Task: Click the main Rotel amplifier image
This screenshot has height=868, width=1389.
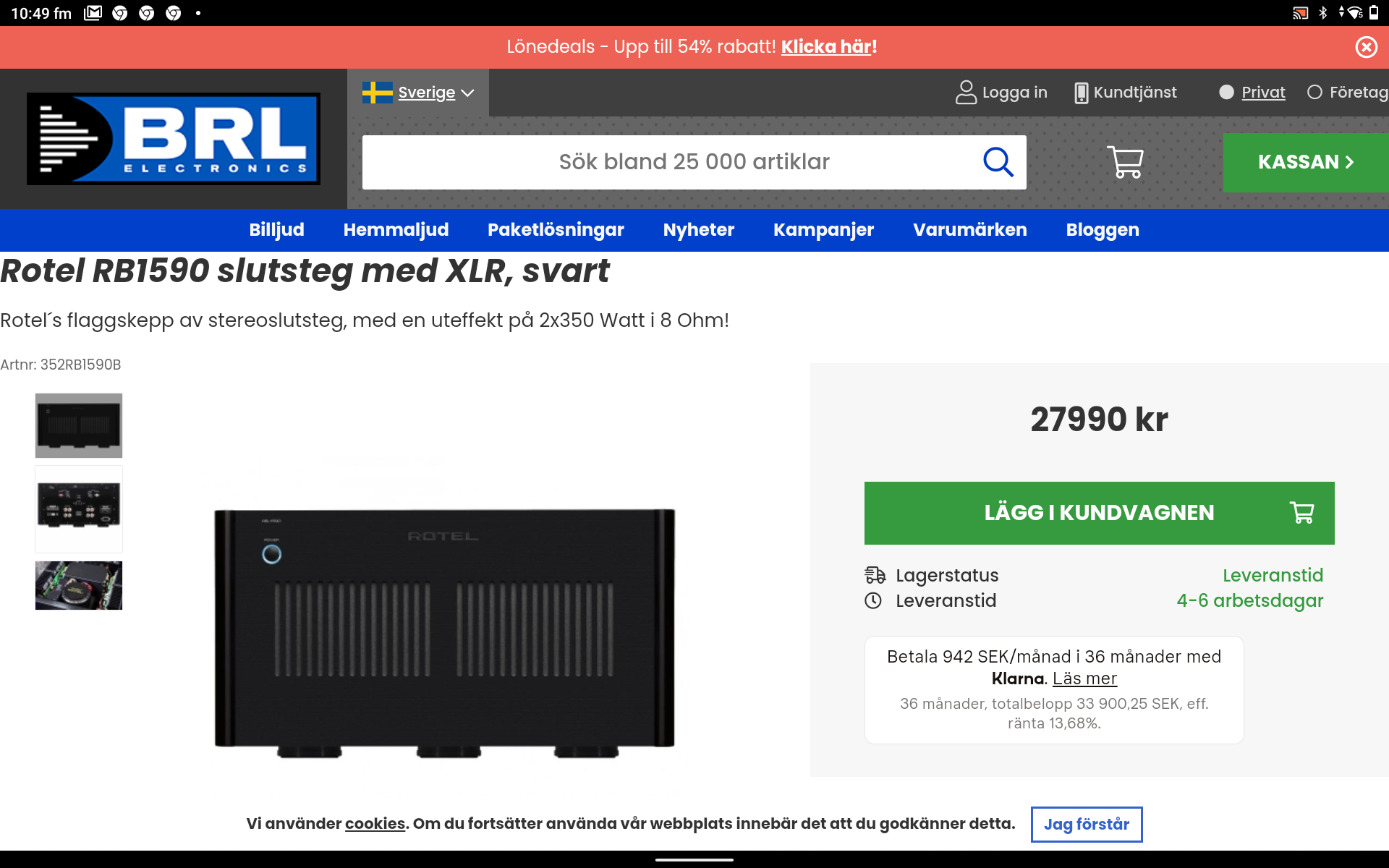Action: click(444, 633)
